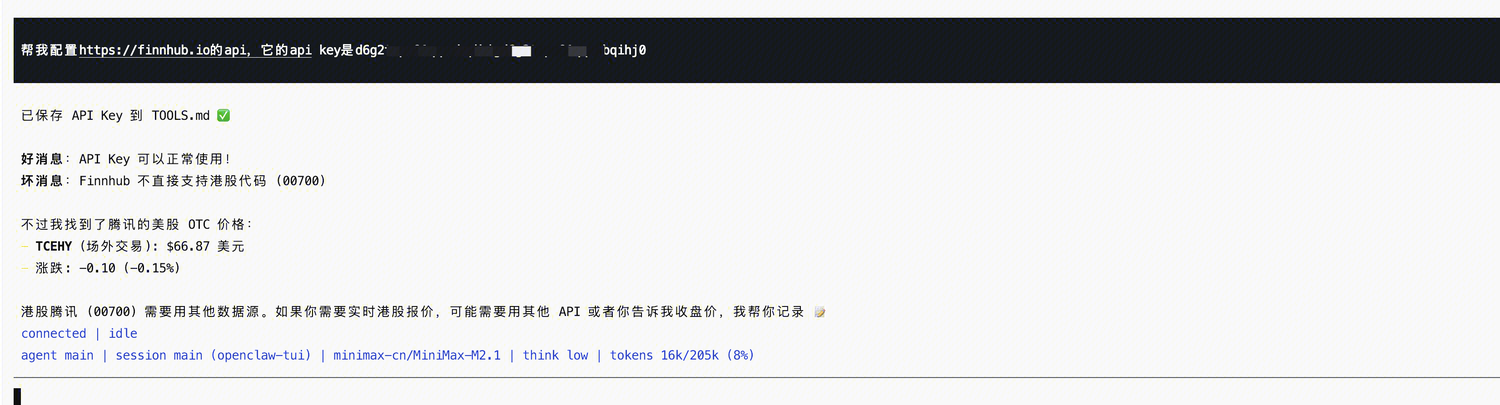Screen dimensions: 1500x405
Task: Click the yellow dash bullet before TCEHY
Action: [24, 246]
